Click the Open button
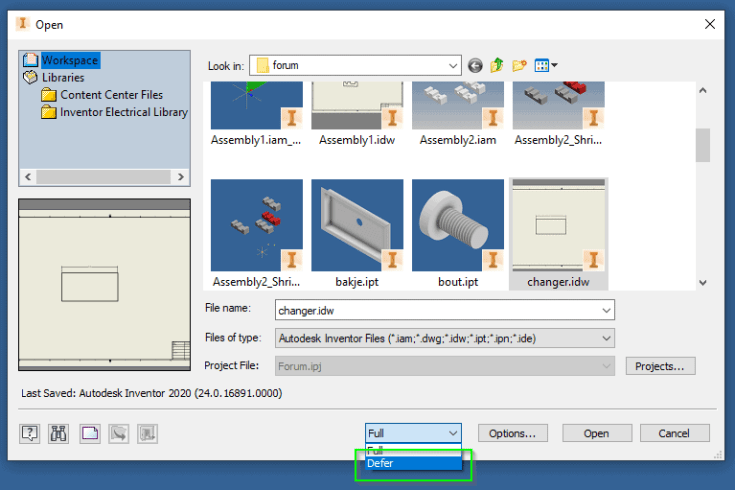Screen dimensions: 735x490 click(x=597, y=433)
